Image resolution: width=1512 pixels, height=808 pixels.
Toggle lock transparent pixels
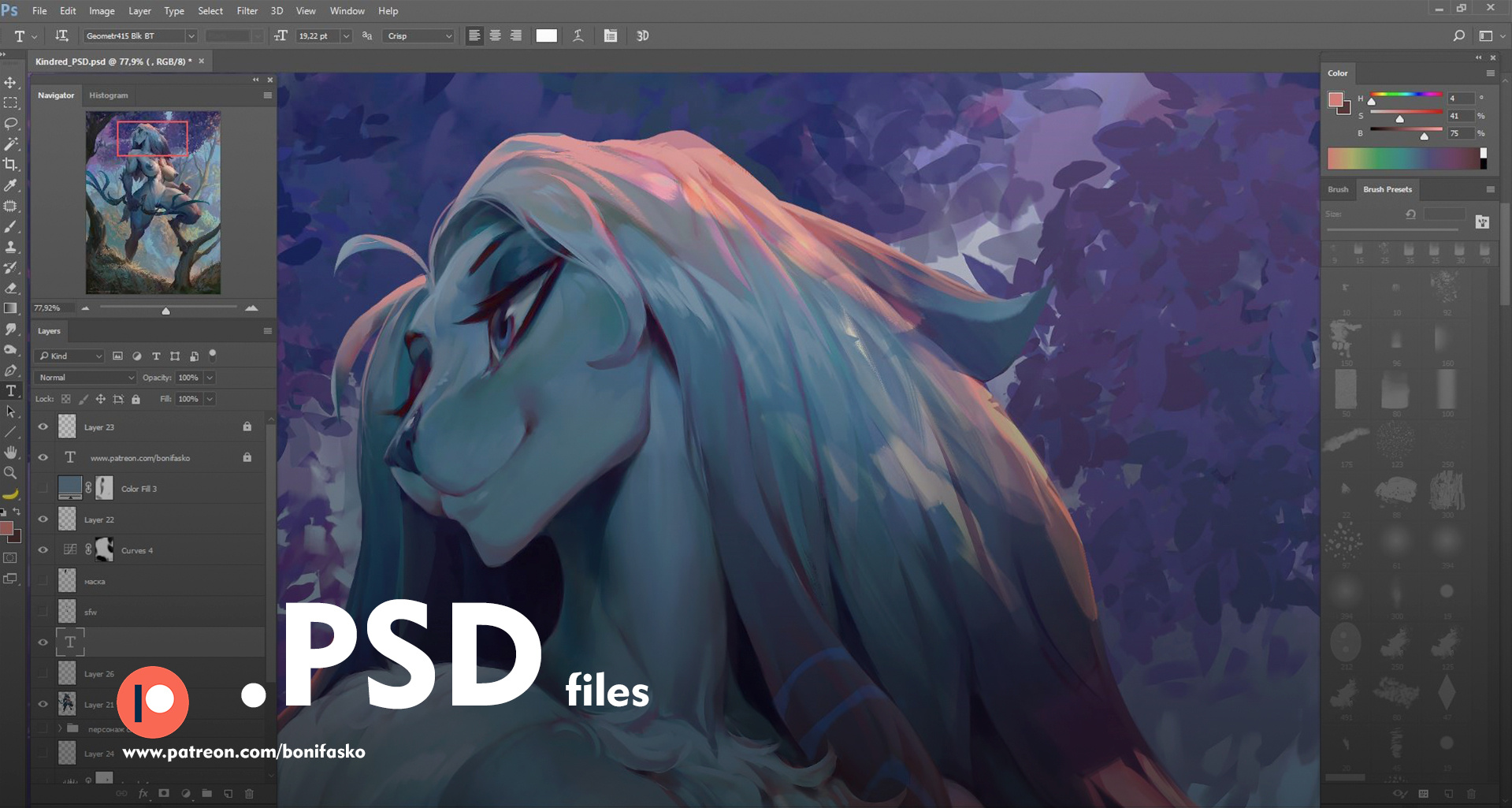coord(66,399)
